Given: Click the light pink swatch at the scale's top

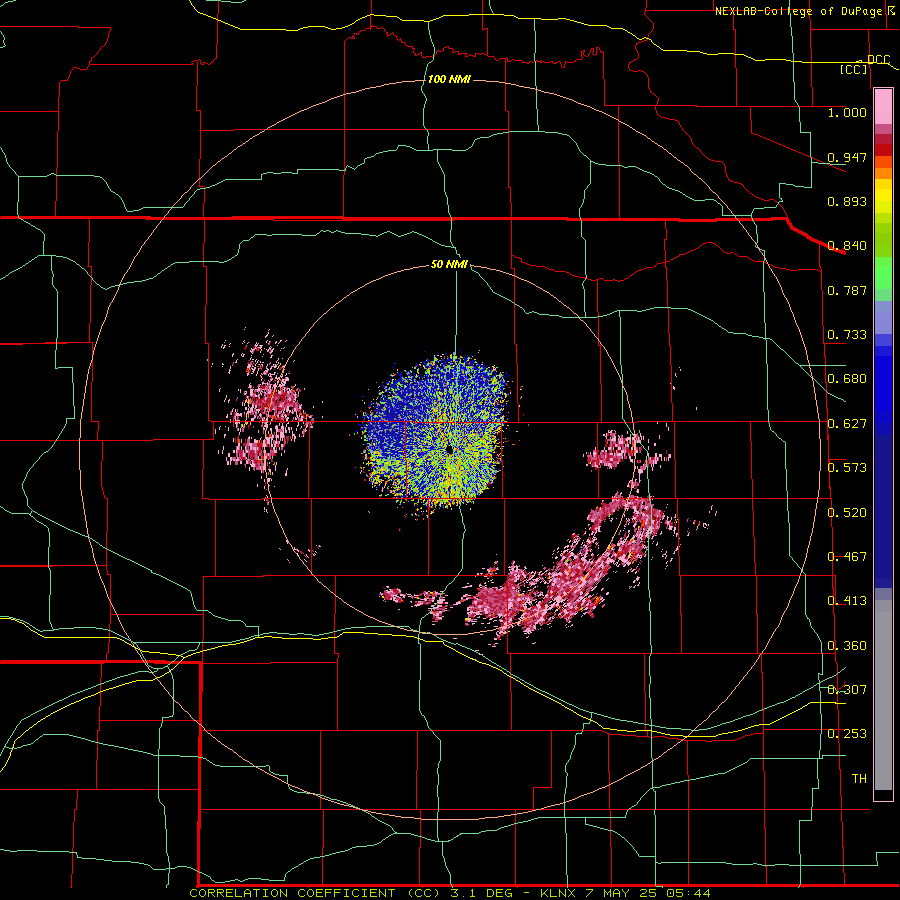Looking at the screenshot, I should [x=883, y=107].
